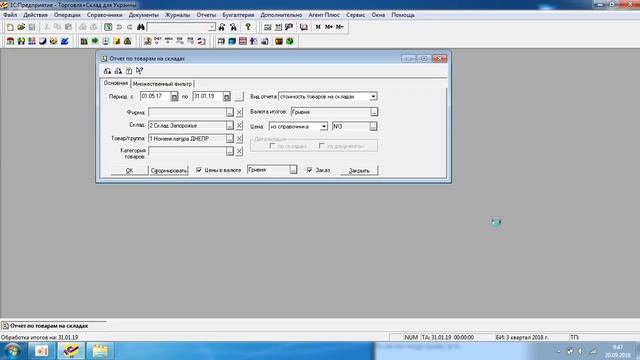This screenshot has width=640, height=360.
Task: Open the Фирма selection ellipsis button
Action: (230, 112)
